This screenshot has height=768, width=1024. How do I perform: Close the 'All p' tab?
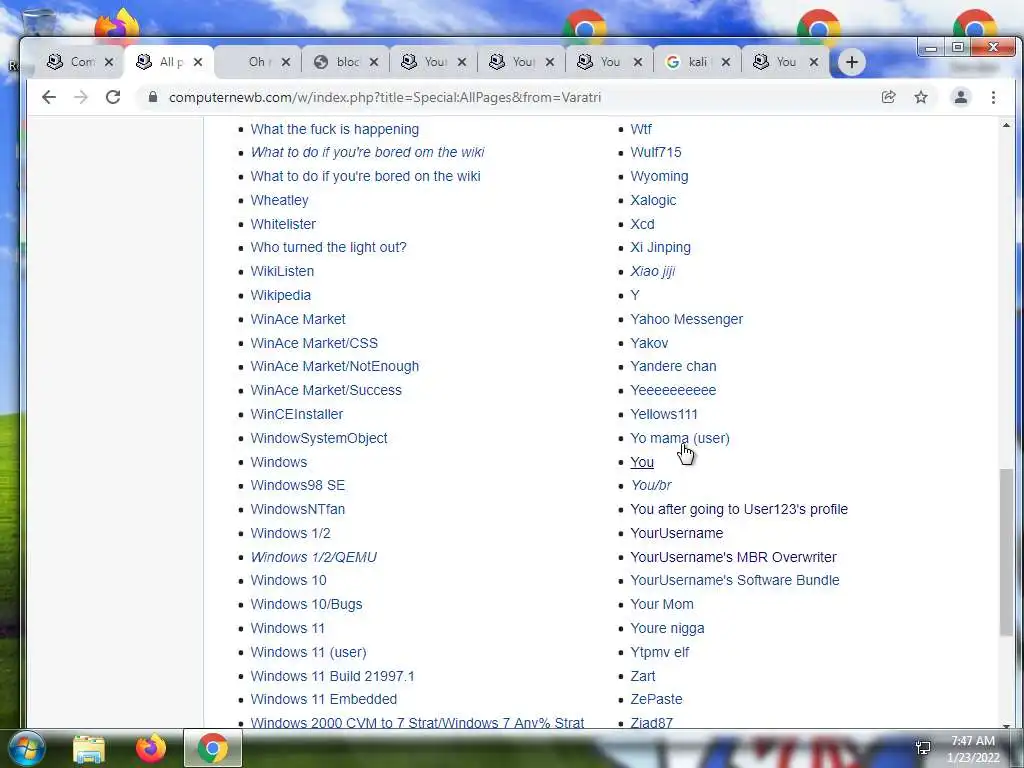pos(198,62)
